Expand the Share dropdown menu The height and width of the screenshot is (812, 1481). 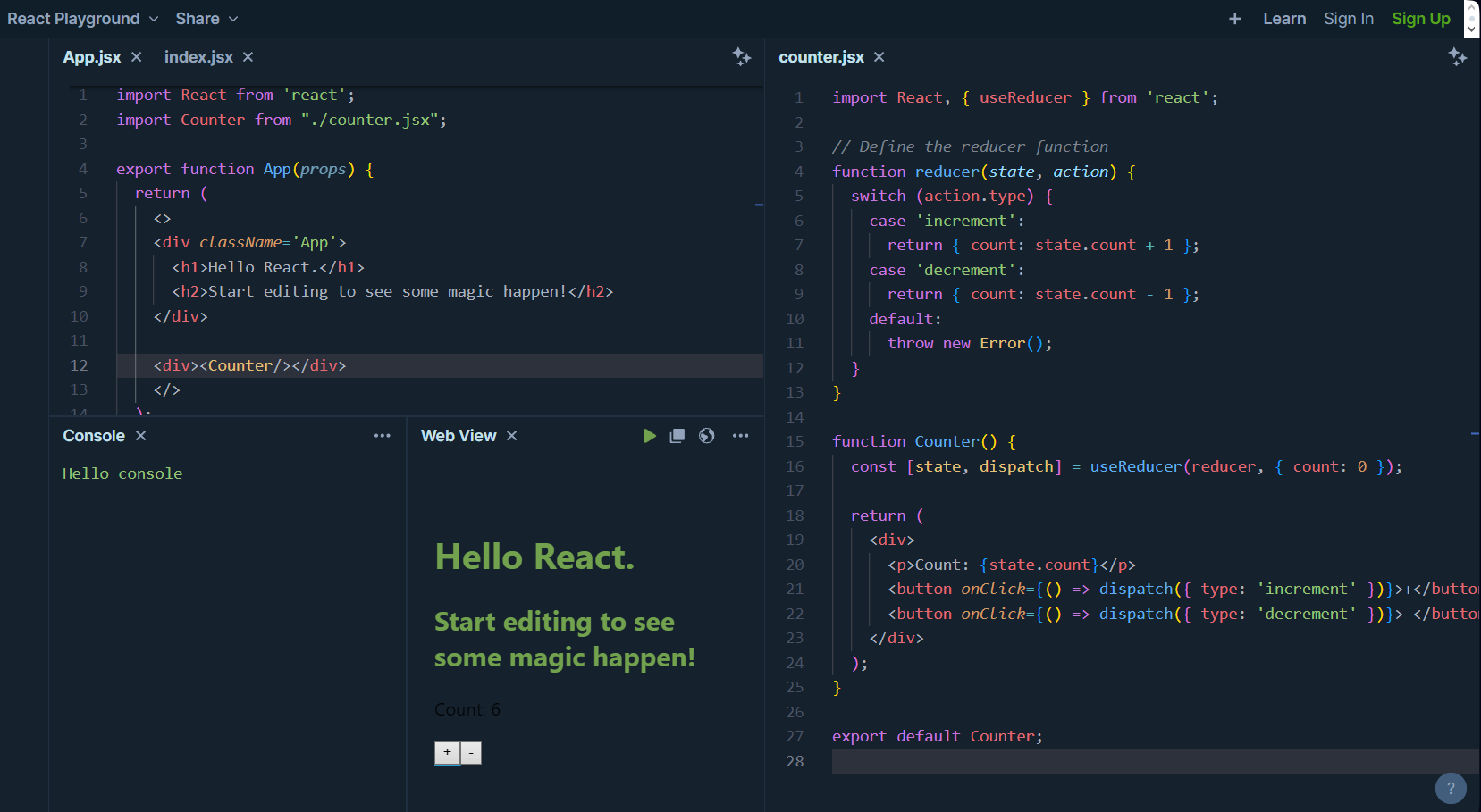click(206, 19)
